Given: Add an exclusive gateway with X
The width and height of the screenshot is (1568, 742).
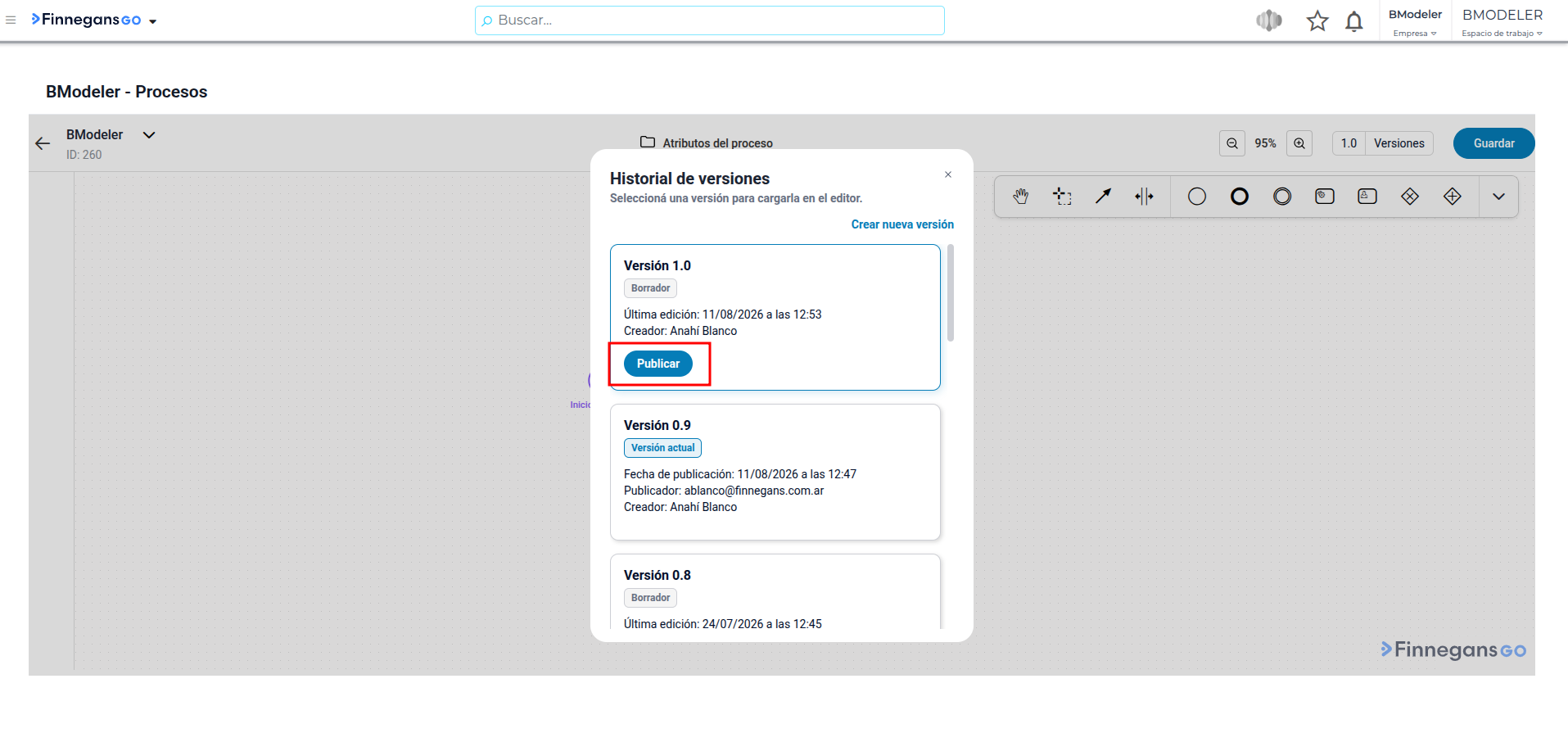Looking at the screenshot, I should click(1410, 197).
